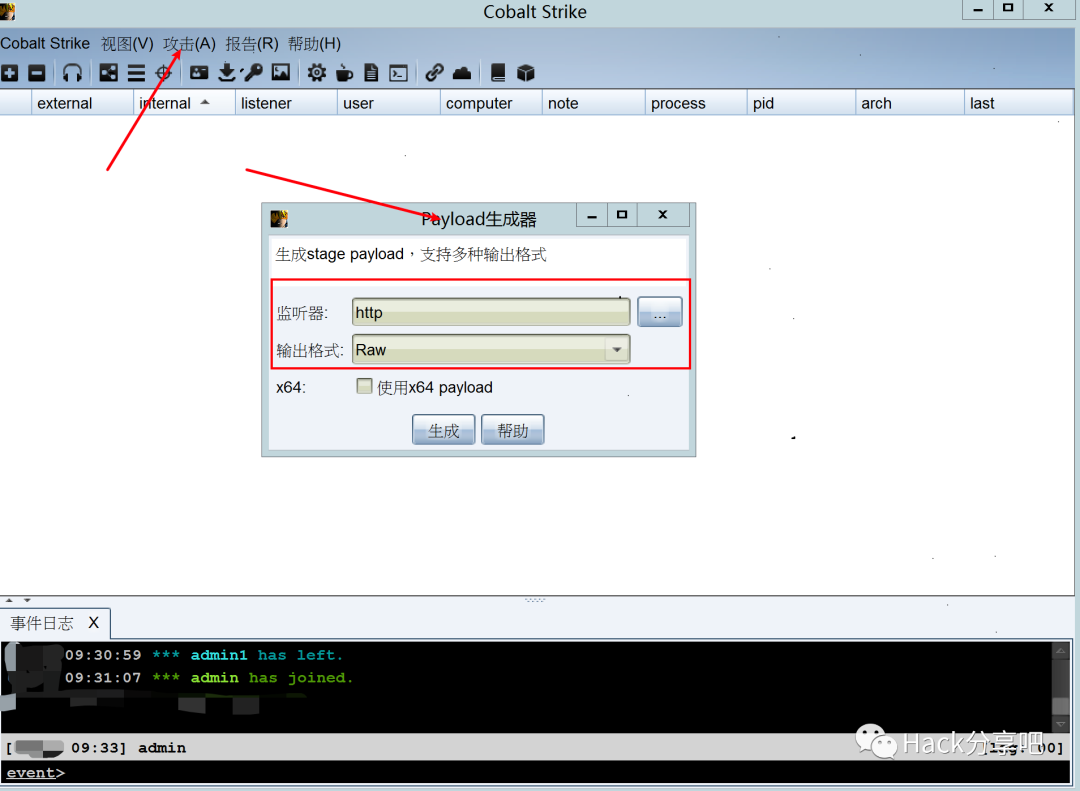This screenshot has width=1080, height=791.
Task: Open the Cobalt Strike menu
Action: pos(45,43)
